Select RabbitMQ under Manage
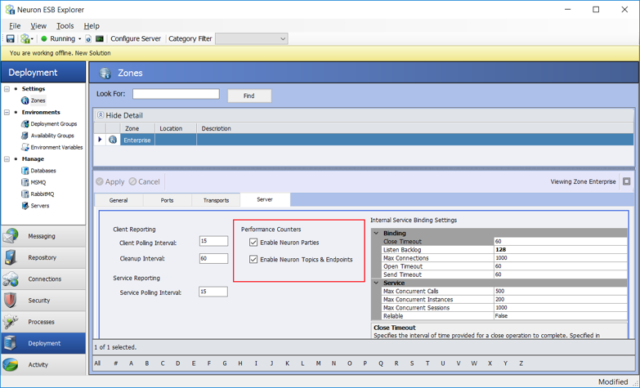This screenshot has width=640, height=388. coord(42,194)
